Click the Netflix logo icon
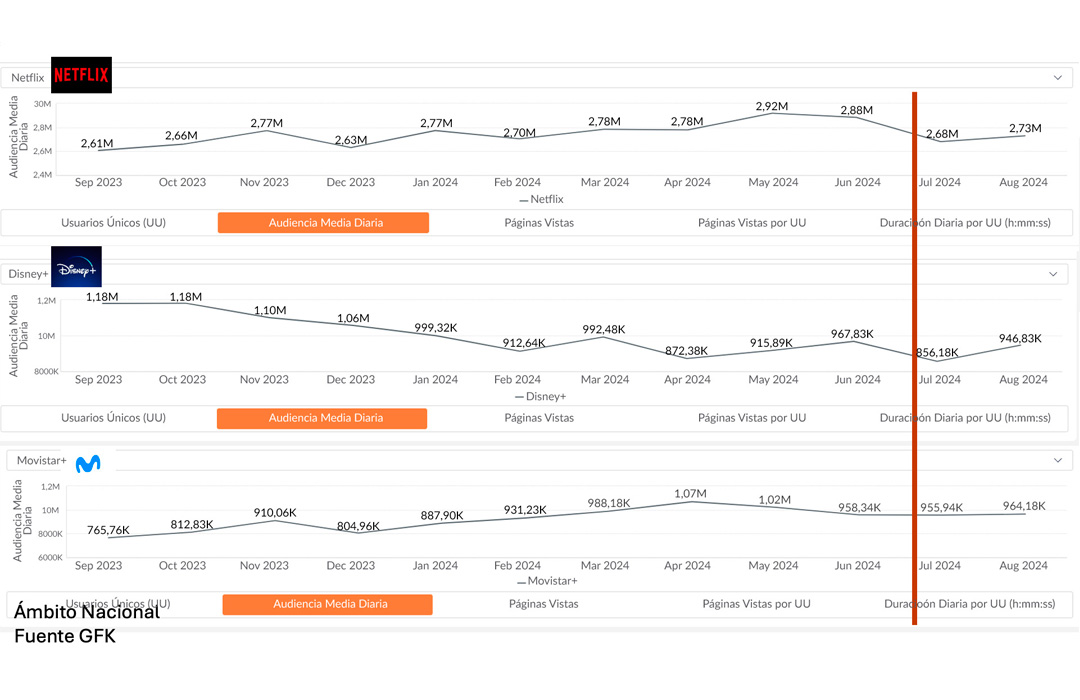The image size is (1080, 700). 81,75
